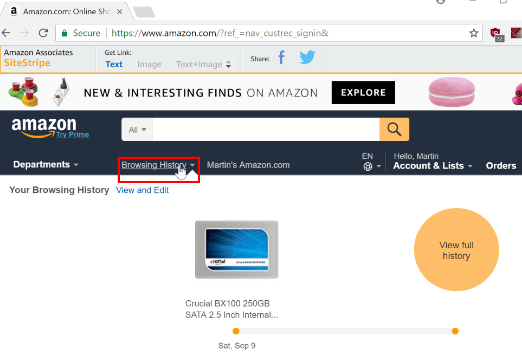Viewport: 522px width, 360px height.
Task: Click the green Secure padlock icon
Action: [65, 33]
